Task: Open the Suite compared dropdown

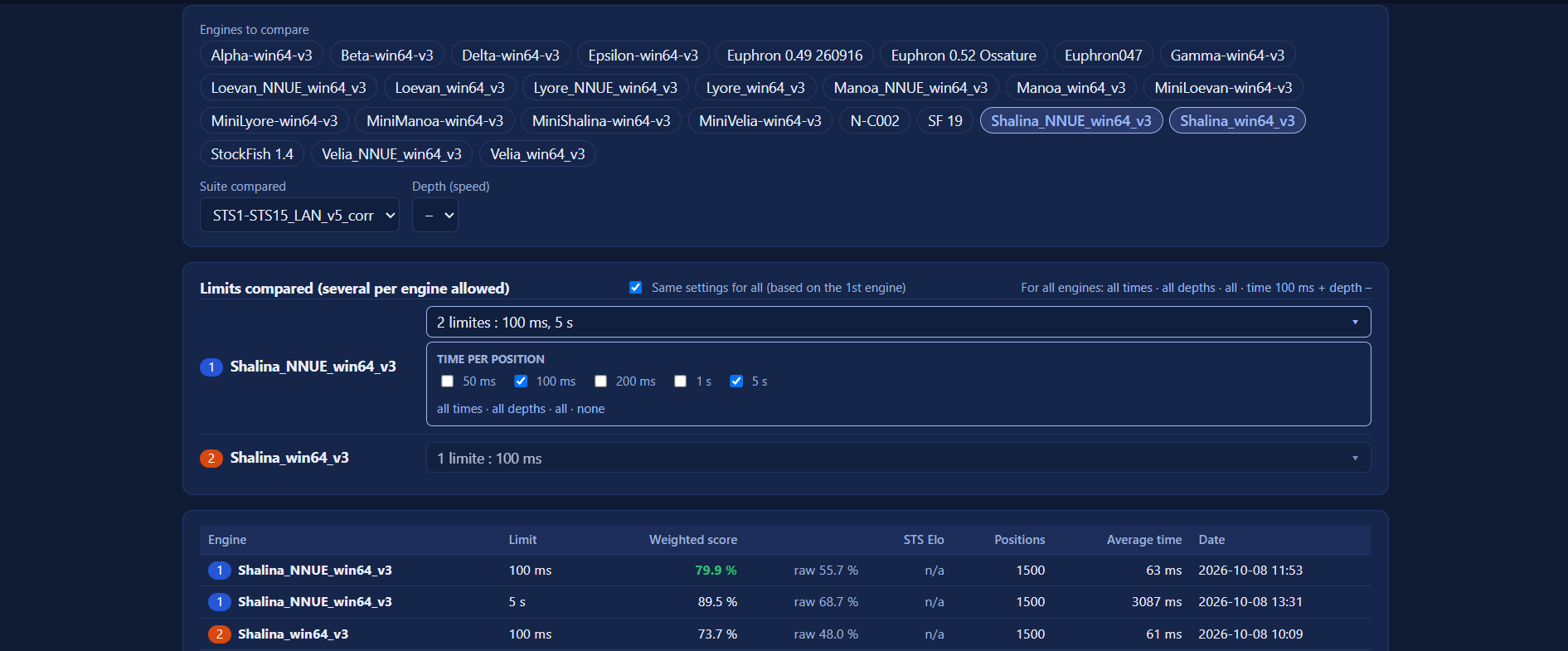Action: [299, 215]
